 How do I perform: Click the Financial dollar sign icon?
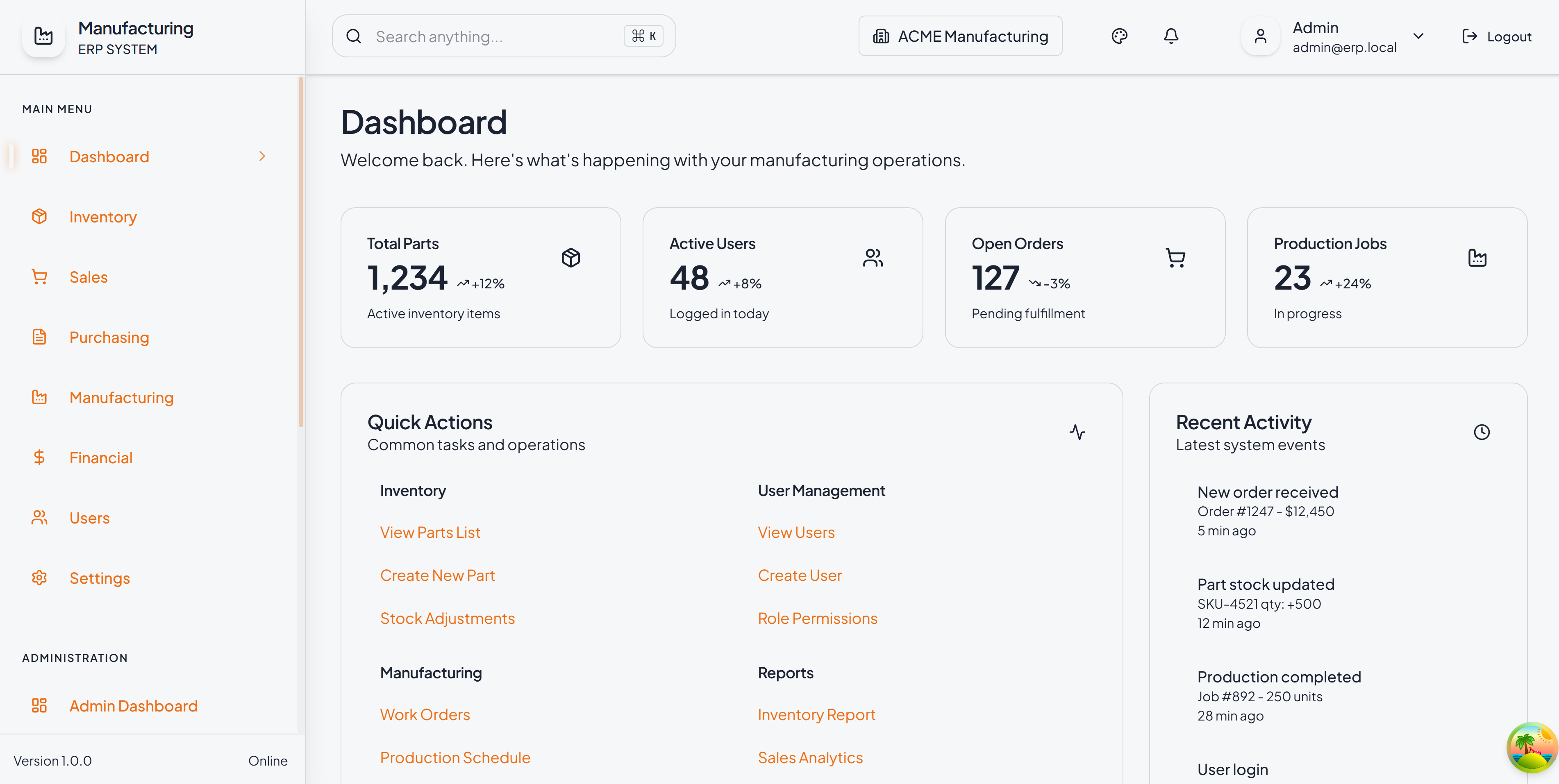point(39,457)
